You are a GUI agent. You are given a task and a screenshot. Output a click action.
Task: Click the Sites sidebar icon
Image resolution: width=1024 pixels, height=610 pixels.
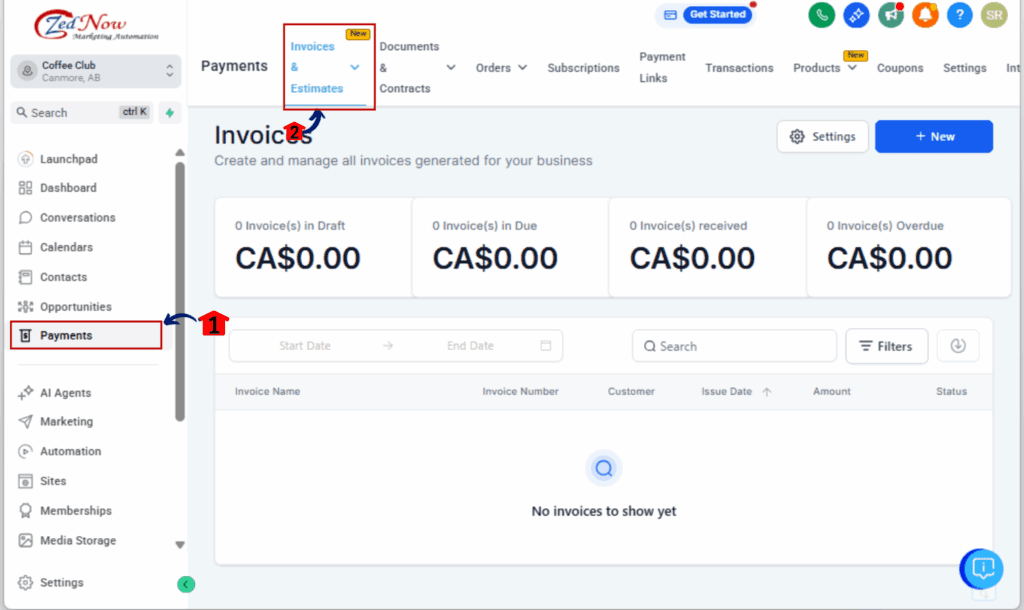pos(25,481)
